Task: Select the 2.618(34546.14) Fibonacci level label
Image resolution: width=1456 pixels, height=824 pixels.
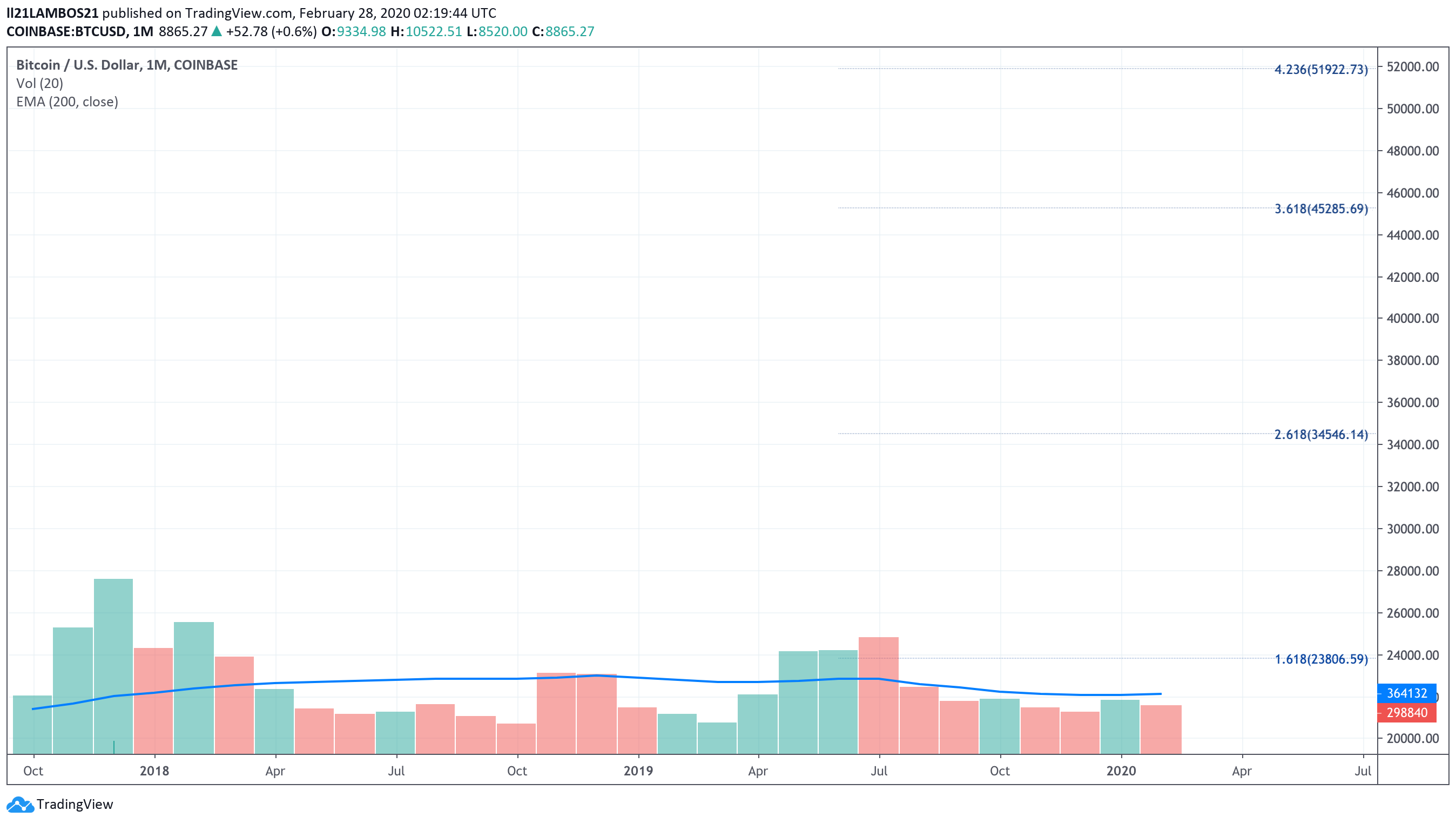Action: pyautogui.click(x=1321, y=435)
